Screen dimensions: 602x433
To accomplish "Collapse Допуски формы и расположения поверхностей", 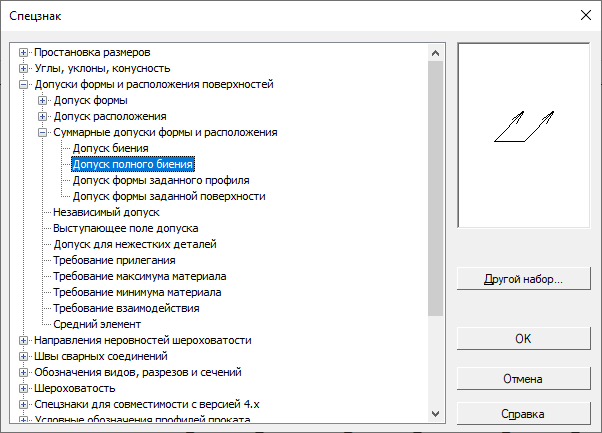I will (x=25, y=84).
